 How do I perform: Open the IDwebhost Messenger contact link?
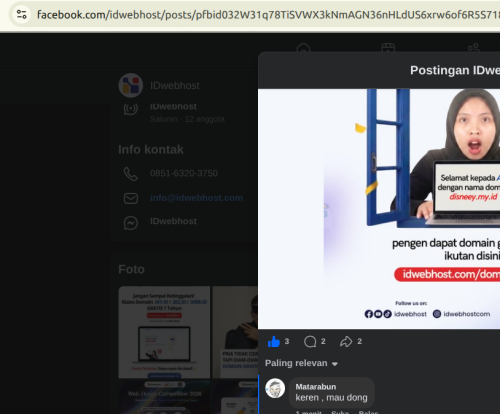(x=173, y=221)
